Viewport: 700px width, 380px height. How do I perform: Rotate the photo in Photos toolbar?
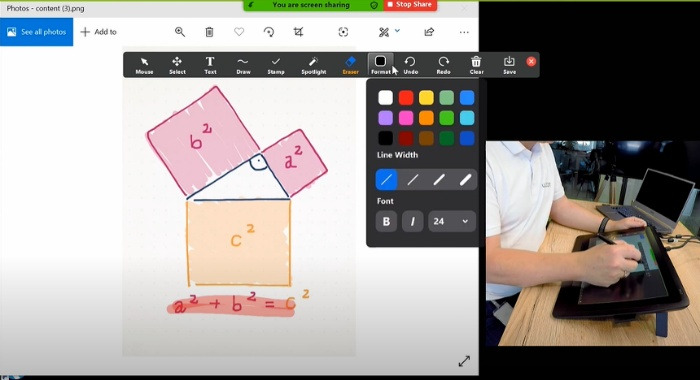[x=269, y=32]
